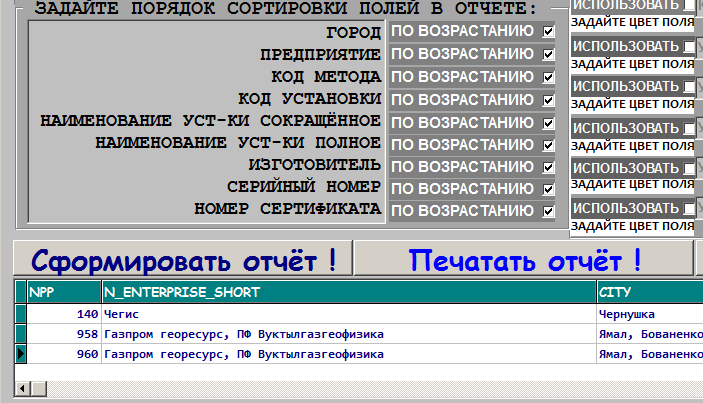Click the КОД УСТАНОВКИ field label

[310, 98]
